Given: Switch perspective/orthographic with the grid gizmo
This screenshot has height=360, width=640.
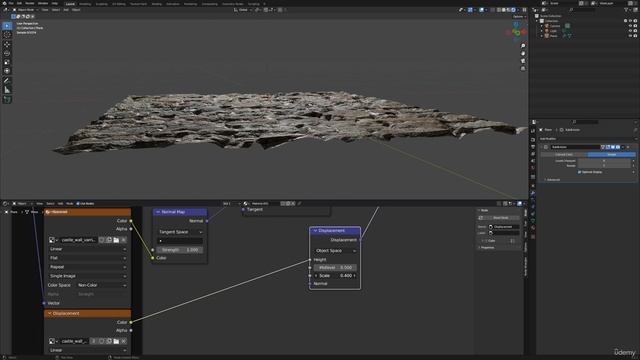Looking at the screenshot, I should (x=523, y=69).
